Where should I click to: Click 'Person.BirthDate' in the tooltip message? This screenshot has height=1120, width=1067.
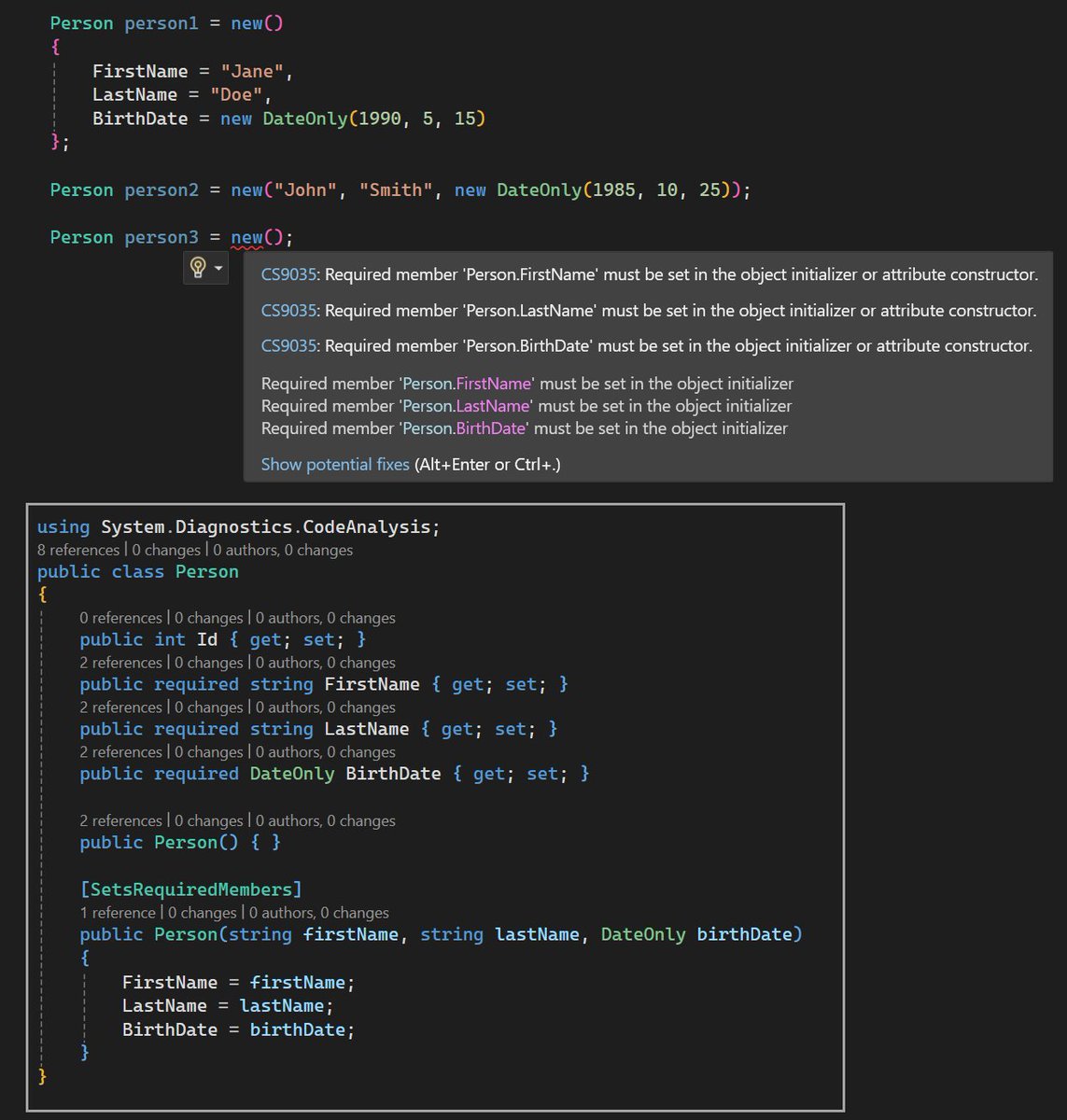point(464,428)
